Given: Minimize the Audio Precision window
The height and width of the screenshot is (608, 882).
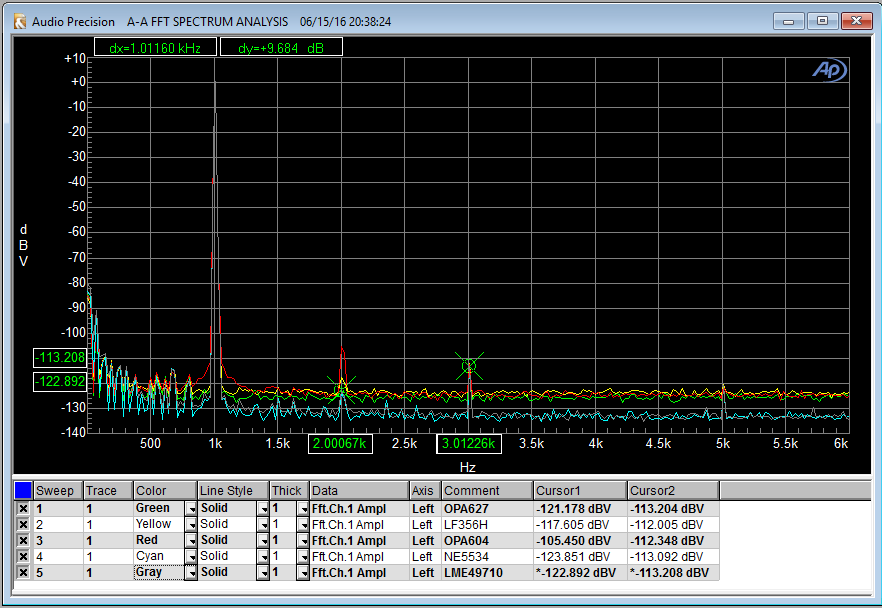Looking at the screenshot, I should pos(788,21).
